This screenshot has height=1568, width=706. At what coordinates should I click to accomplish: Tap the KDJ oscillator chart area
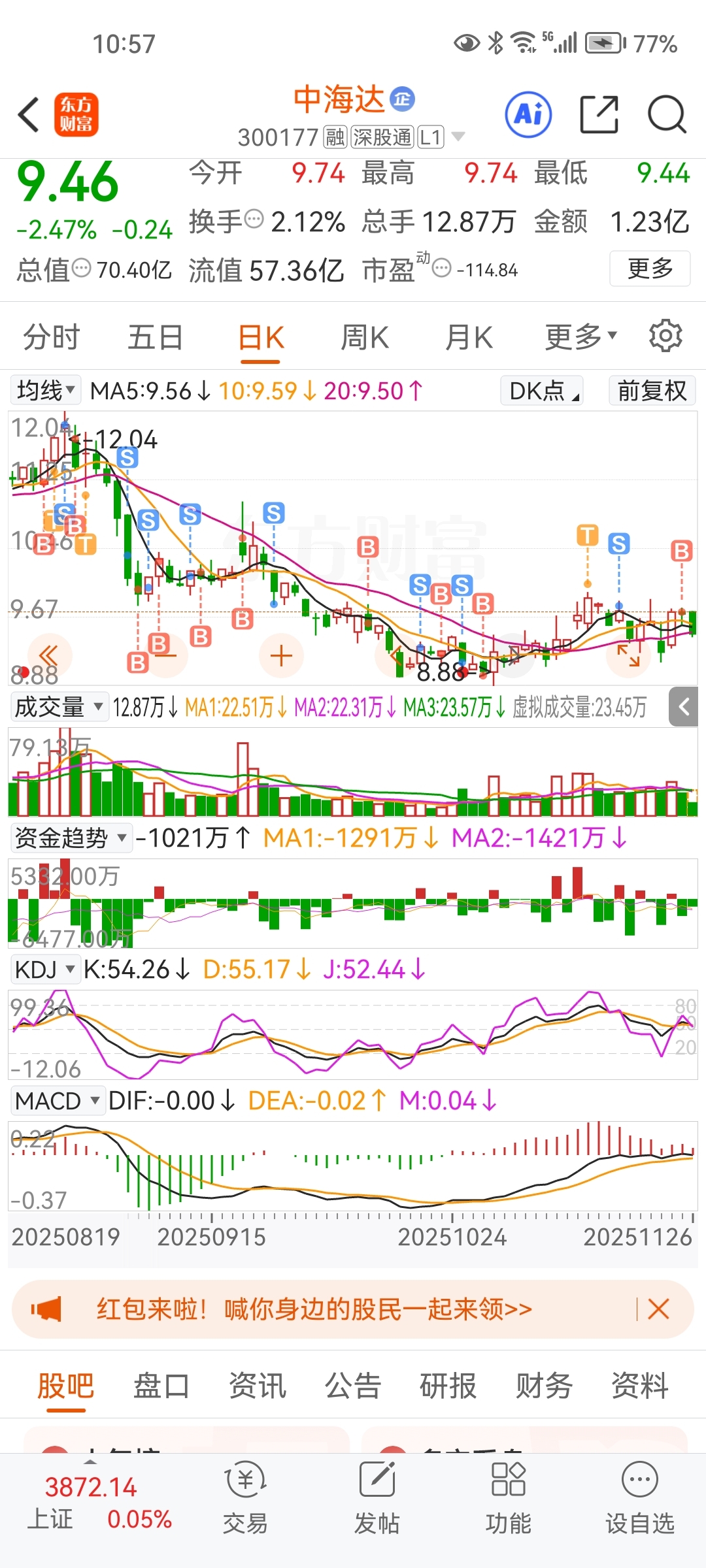pyautogui.click(x=353, y=1034)
